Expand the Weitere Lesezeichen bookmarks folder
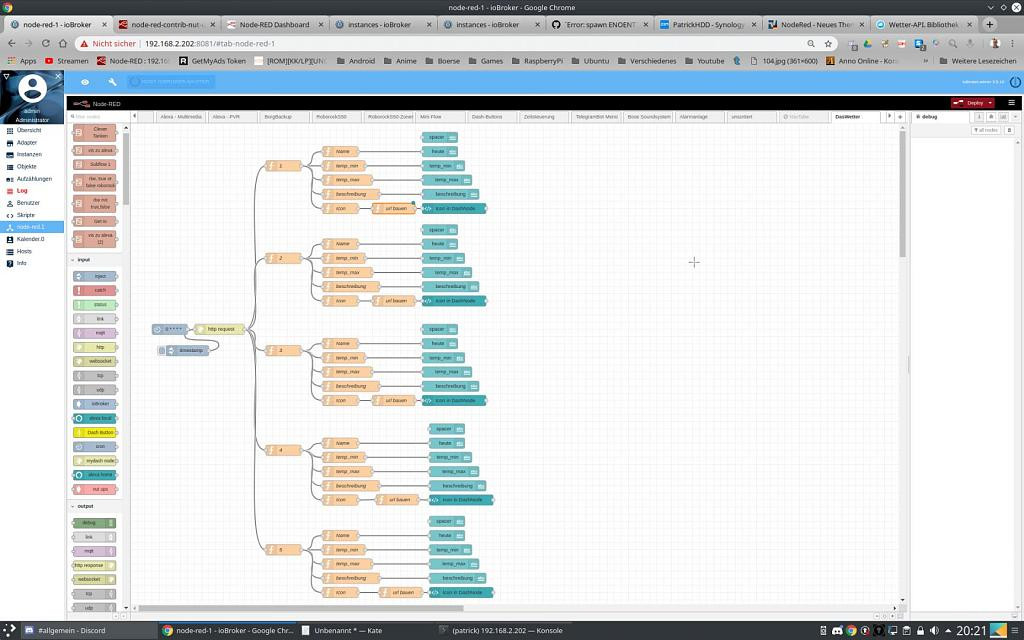This screenshot has width=1024, height=640. 978,61
